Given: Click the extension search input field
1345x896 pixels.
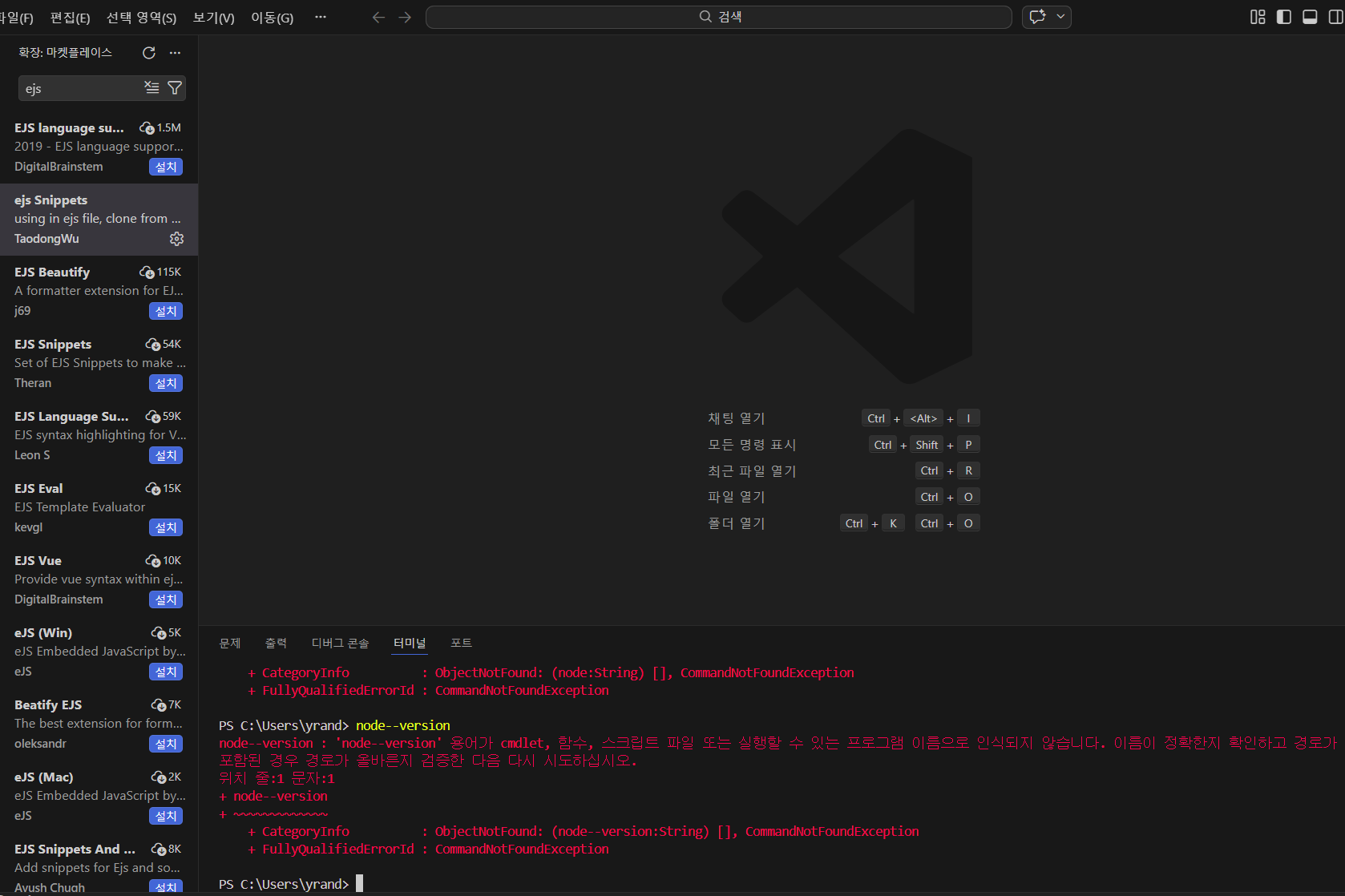Looking at the screenshot, I should (80, 88).
